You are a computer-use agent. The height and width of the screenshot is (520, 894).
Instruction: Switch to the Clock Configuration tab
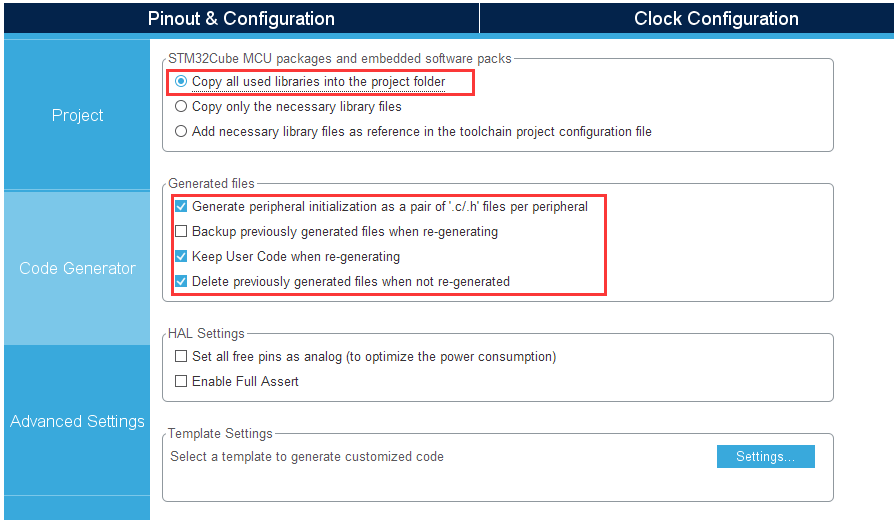click(x=716, y=18)
